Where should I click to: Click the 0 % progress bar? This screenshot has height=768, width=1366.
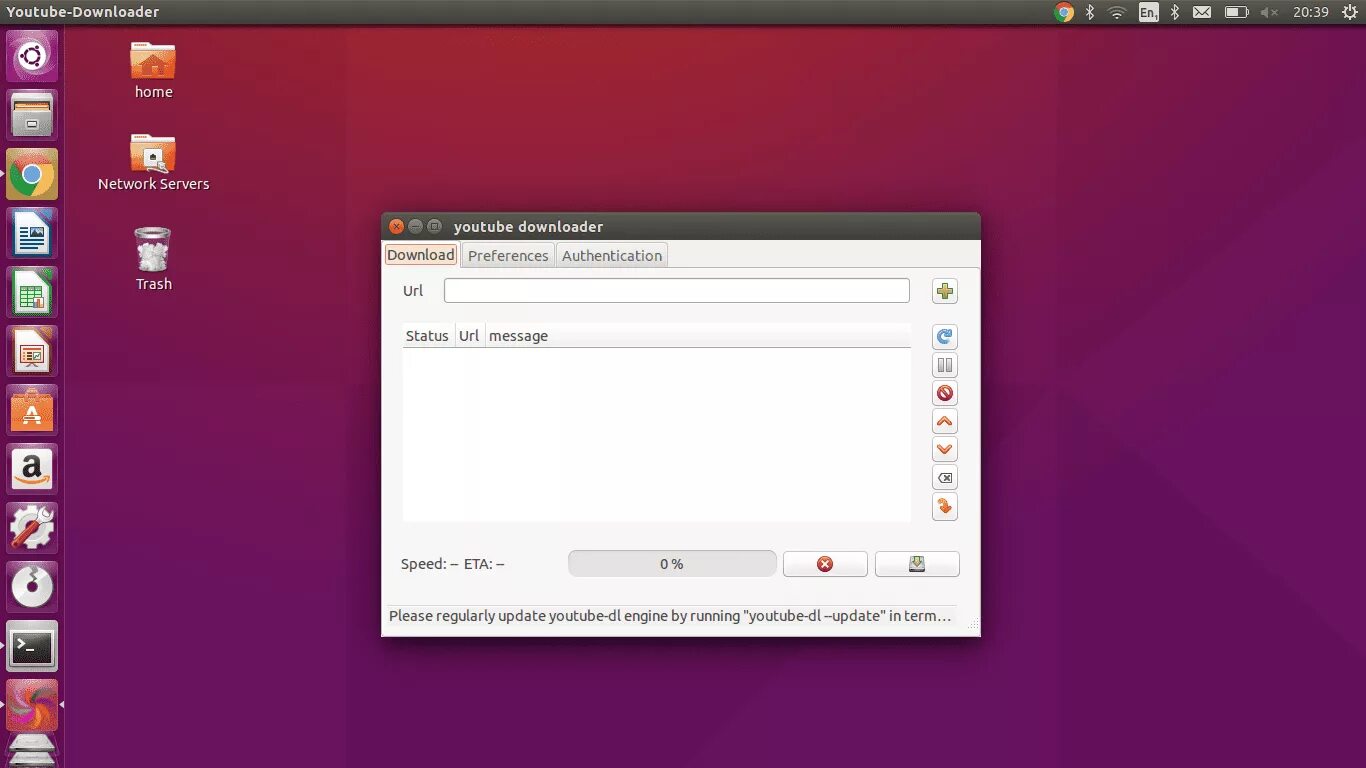click(672, 564)
